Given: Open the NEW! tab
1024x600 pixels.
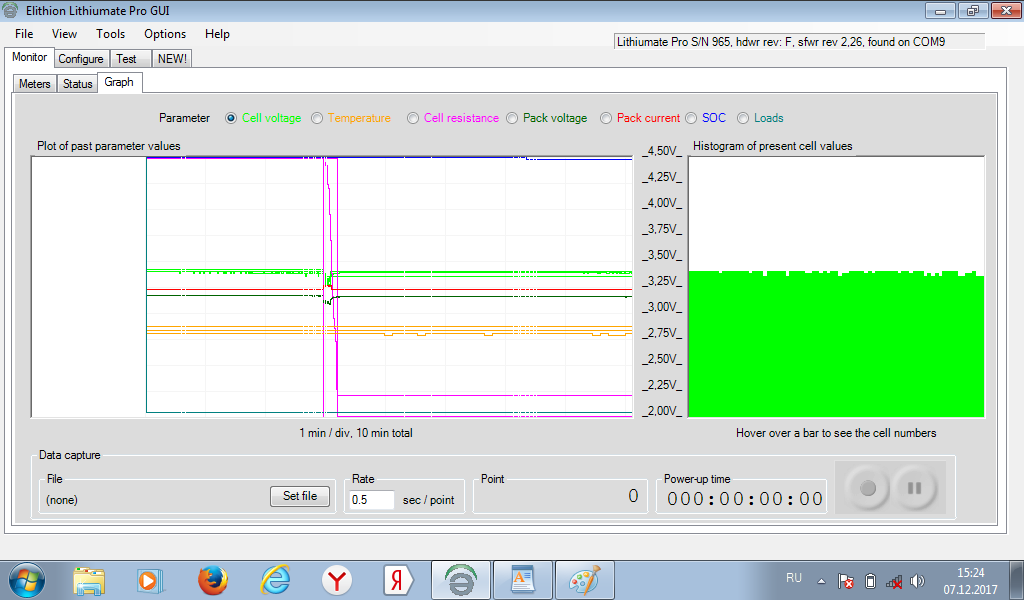Looking at the screenshot, I should pos(172,59).
